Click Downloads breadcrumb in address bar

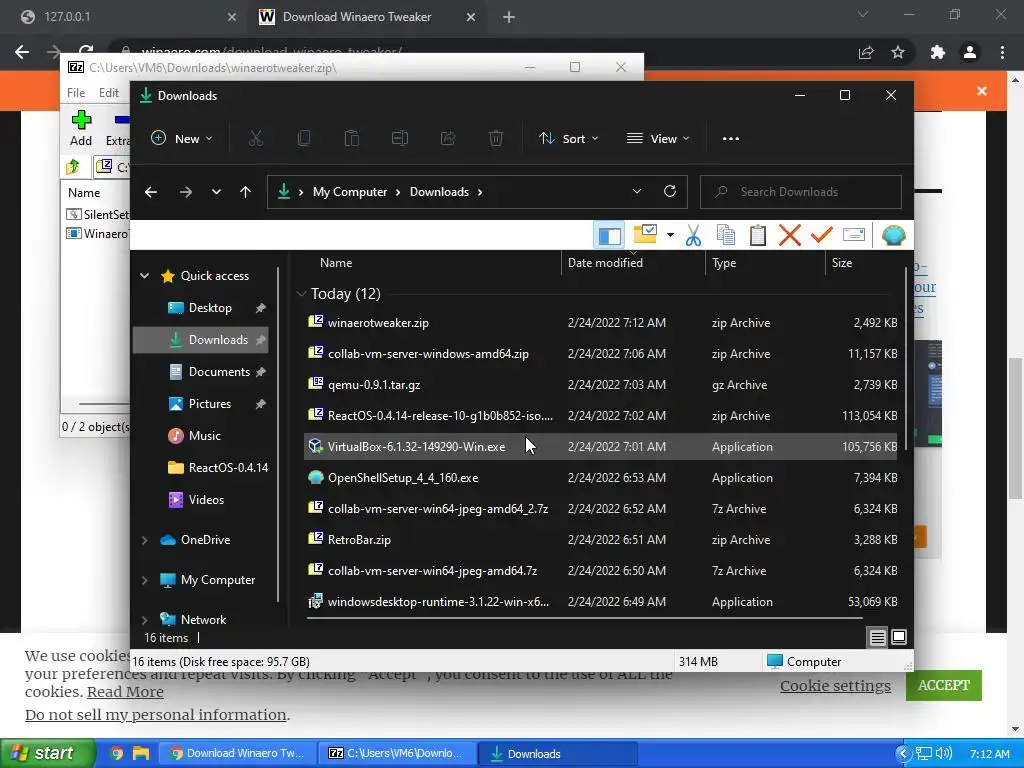pyautogui.click(x=439, y=192)
